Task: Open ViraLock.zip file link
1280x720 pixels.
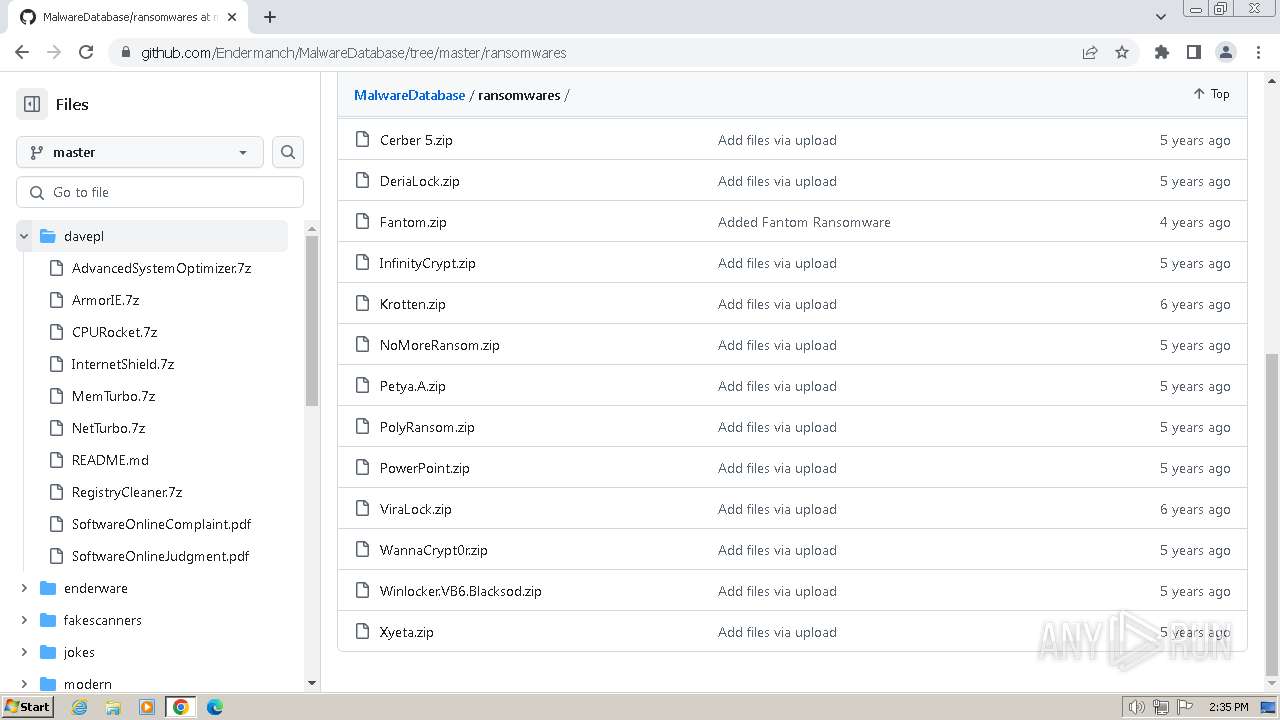Action: [416, 509]
